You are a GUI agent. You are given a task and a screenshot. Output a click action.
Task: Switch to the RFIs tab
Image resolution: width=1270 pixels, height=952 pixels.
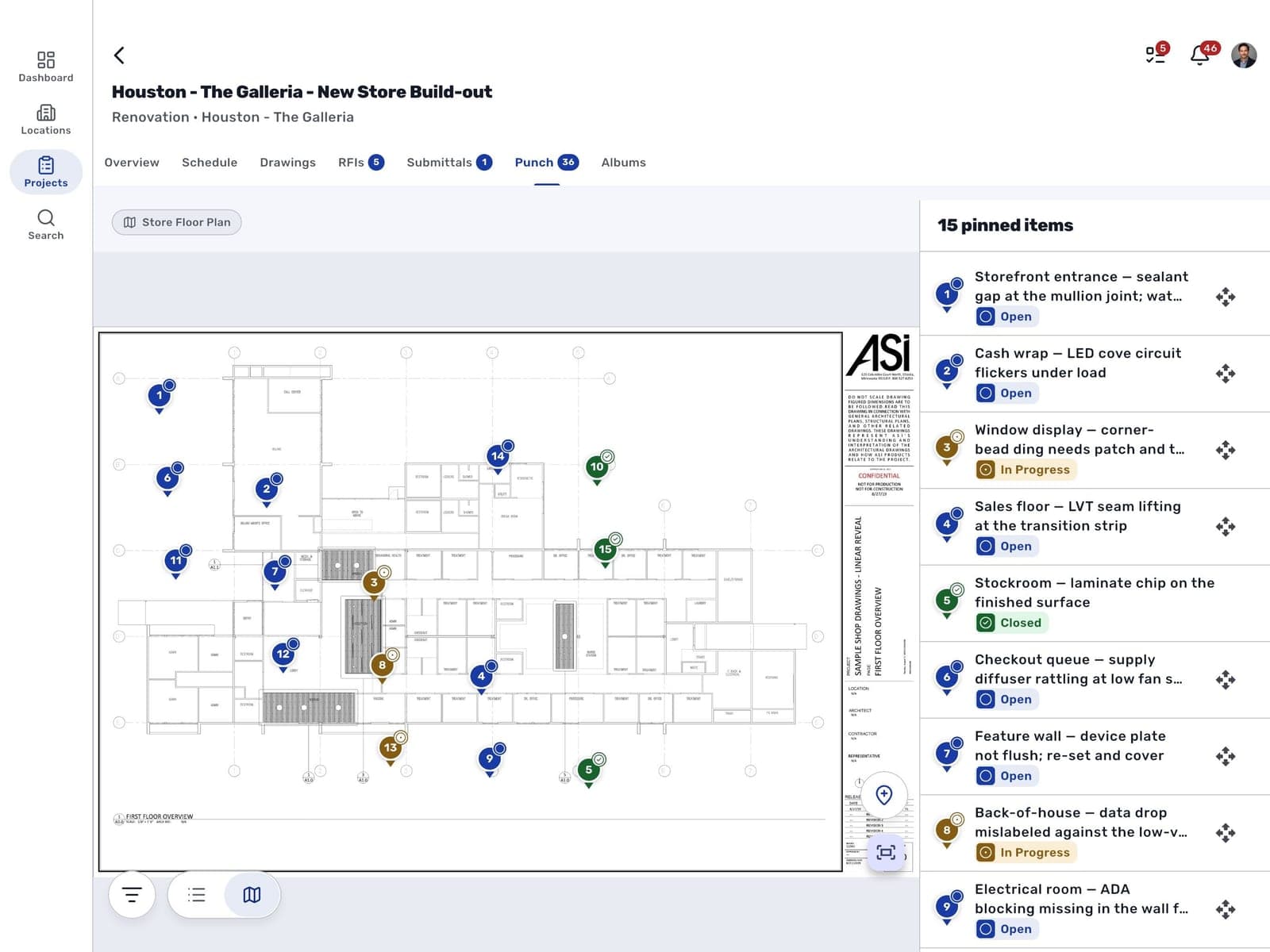tap(361, 163)
